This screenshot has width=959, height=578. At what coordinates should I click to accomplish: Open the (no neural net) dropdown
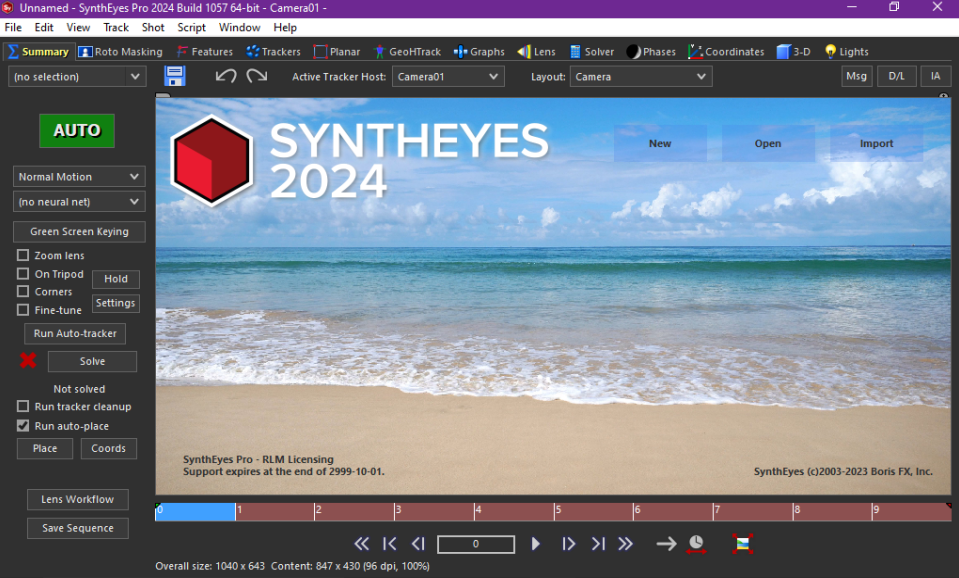coord(79,201)
